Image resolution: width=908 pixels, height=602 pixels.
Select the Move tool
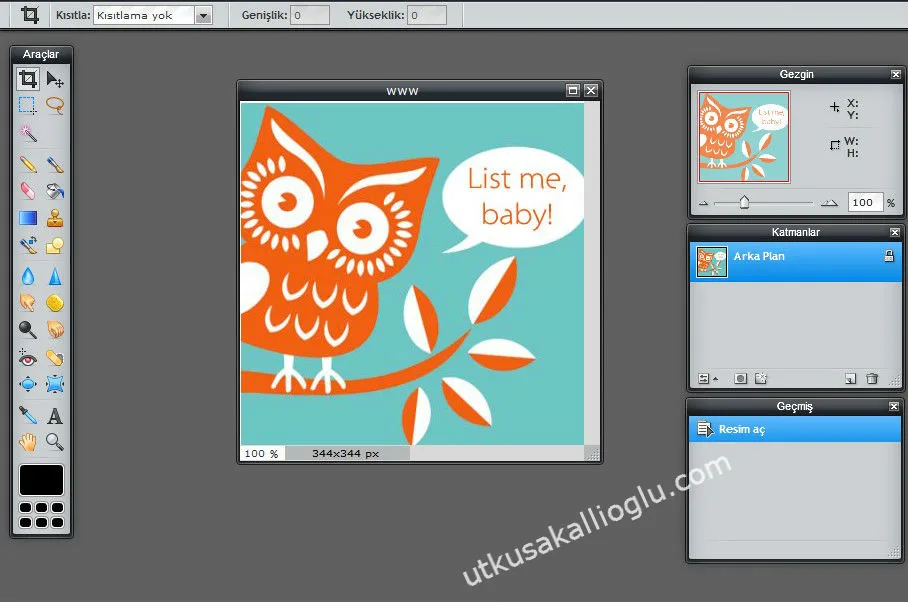point(55,79)
